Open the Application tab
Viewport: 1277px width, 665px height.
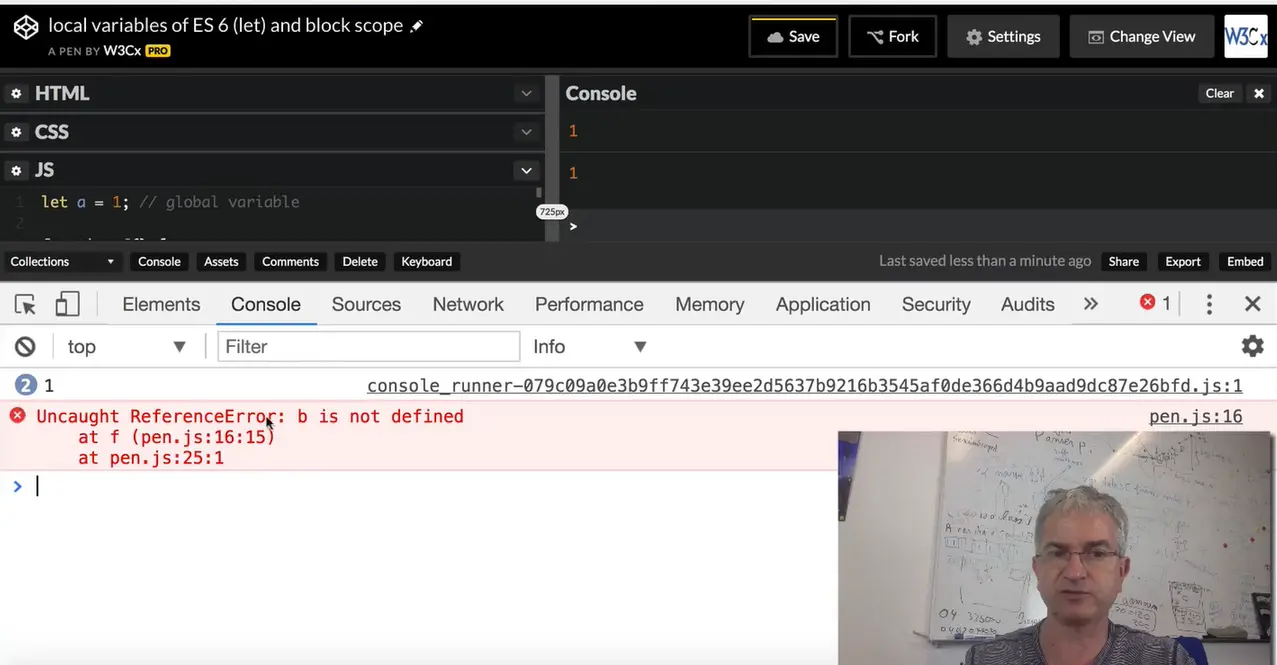pos(823,304)
